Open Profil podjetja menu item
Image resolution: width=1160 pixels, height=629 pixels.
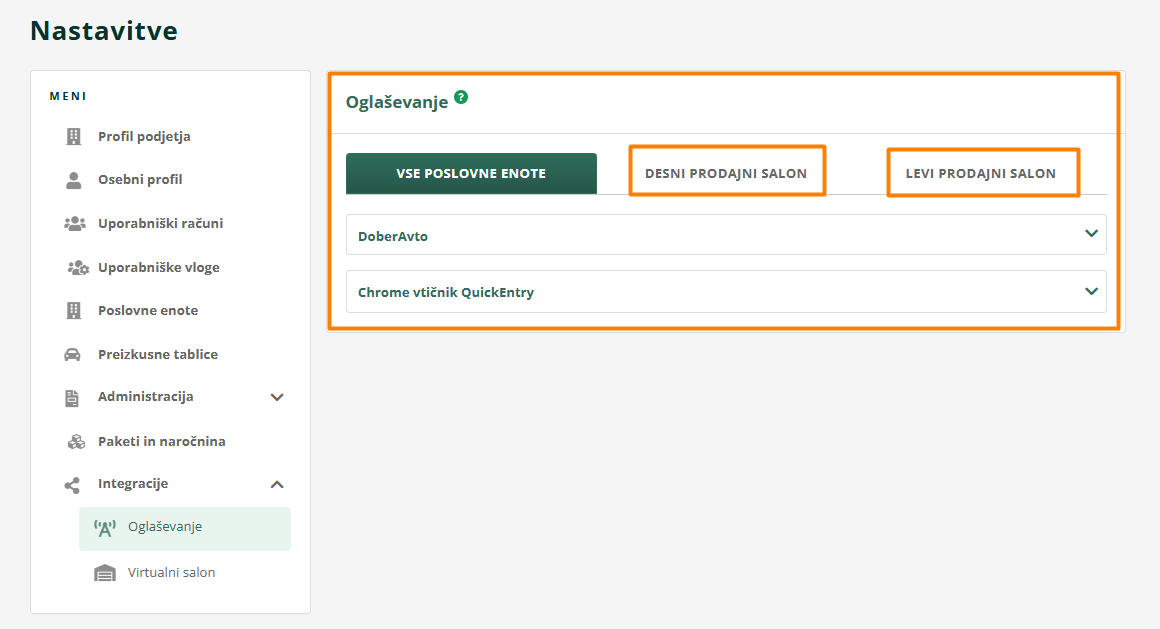pos(144,136)
